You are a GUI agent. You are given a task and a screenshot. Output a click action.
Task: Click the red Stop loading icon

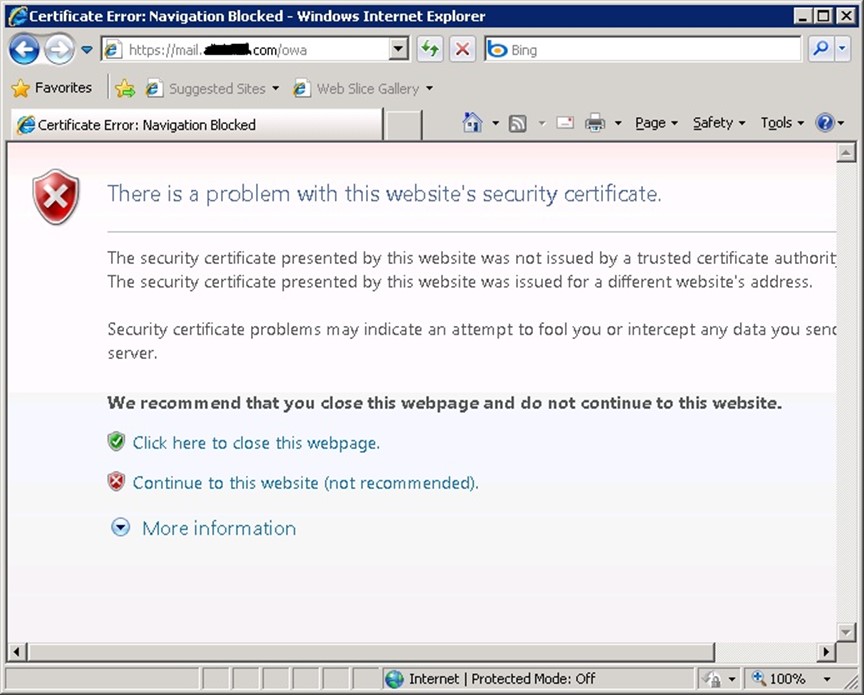[x=462, y=49]
